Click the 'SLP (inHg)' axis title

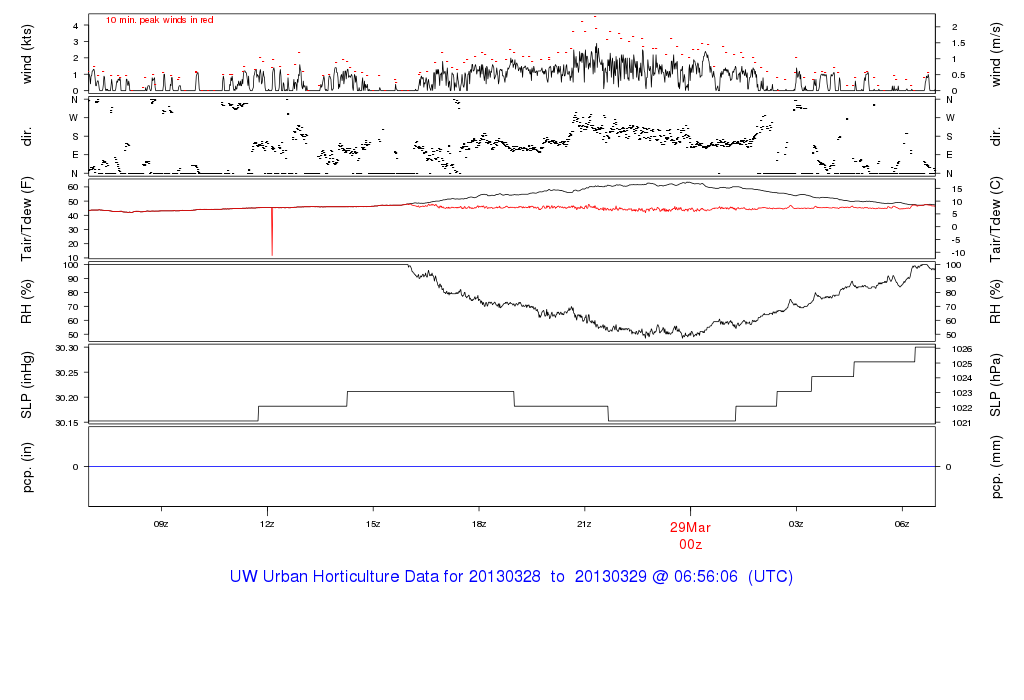coord(27,385)
